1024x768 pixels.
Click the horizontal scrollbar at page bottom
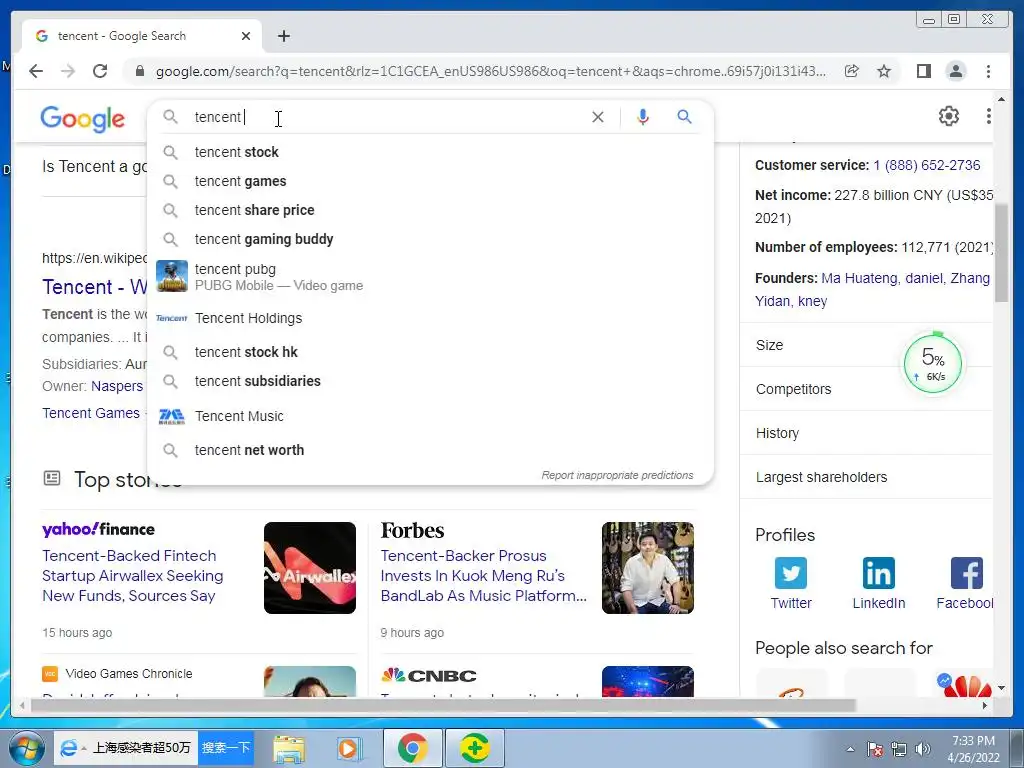tap(443, 705)
